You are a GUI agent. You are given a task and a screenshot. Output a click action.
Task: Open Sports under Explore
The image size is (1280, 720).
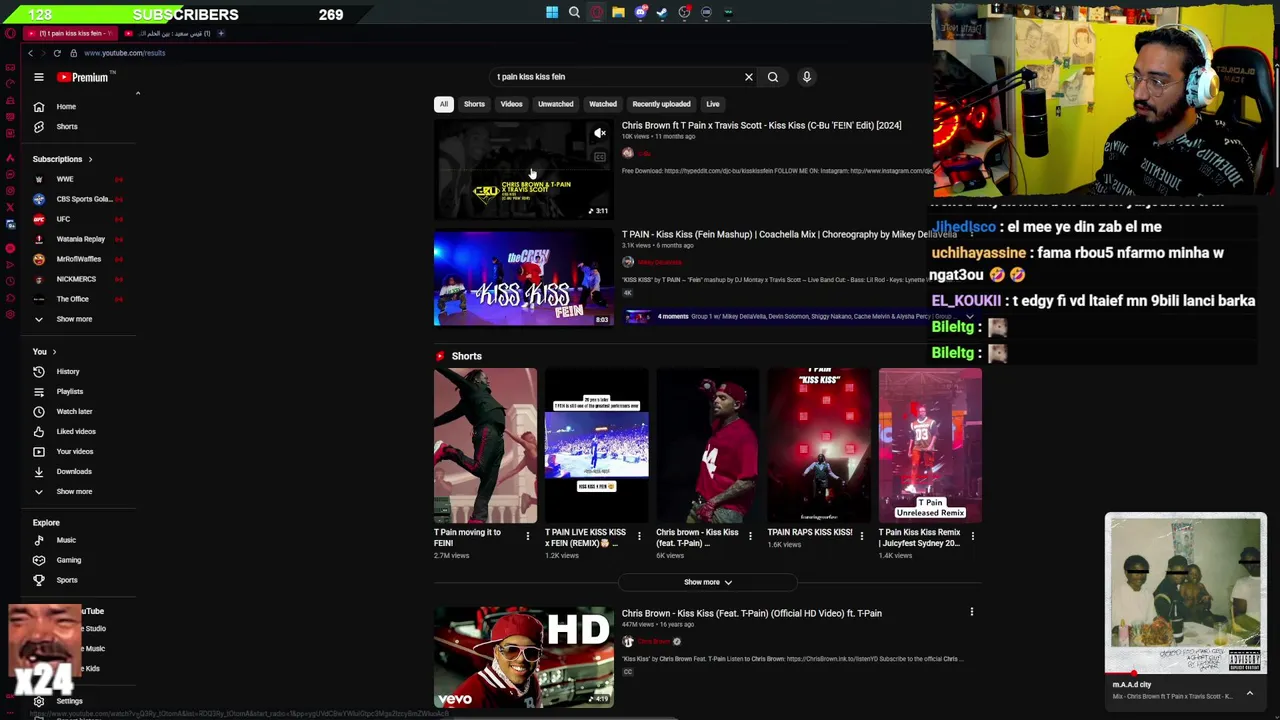66,580
